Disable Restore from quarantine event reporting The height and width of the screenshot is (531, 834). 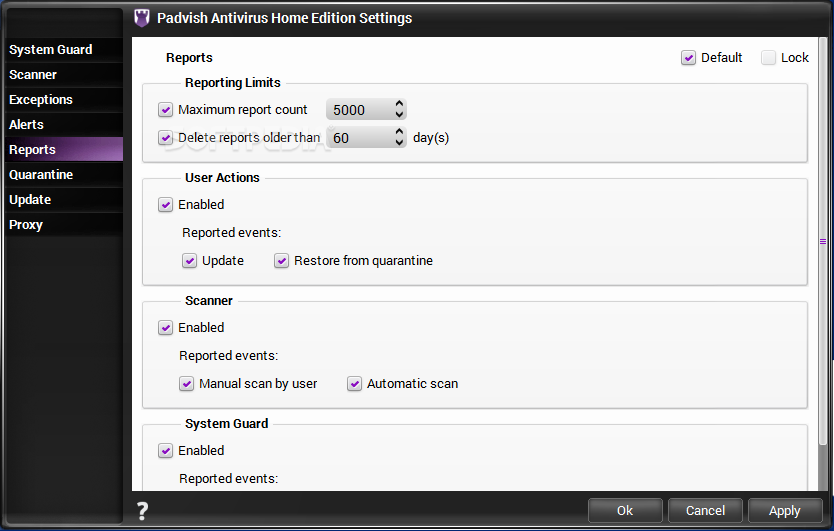click(x=281, y=261)
